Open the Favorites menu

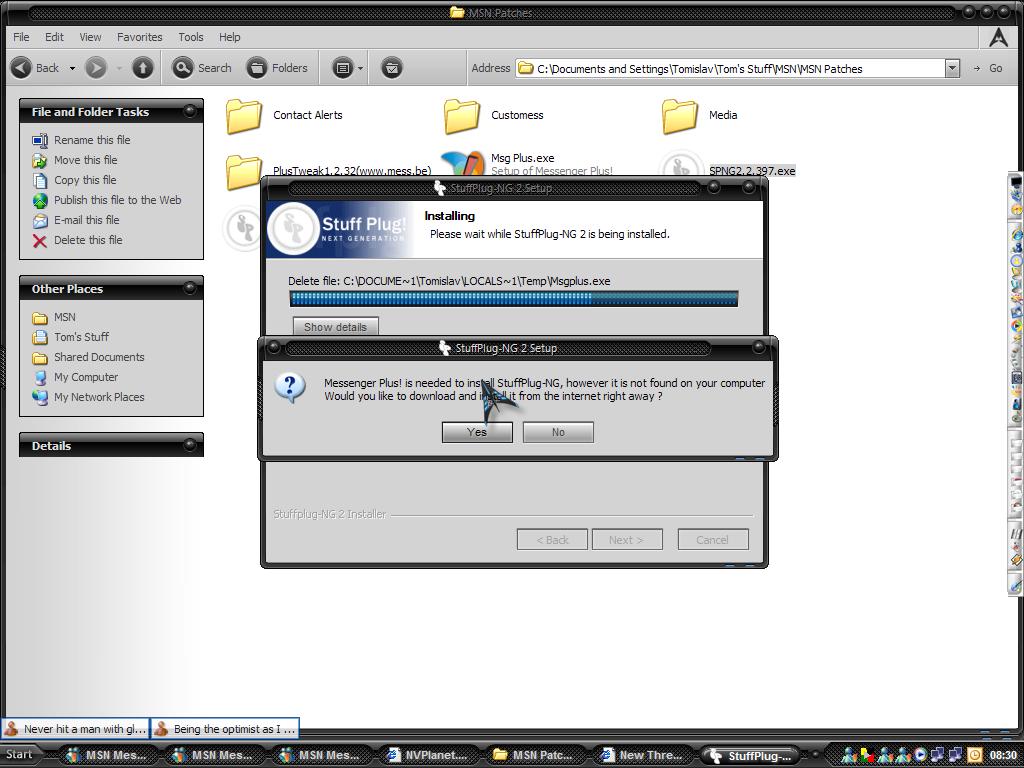139,37
